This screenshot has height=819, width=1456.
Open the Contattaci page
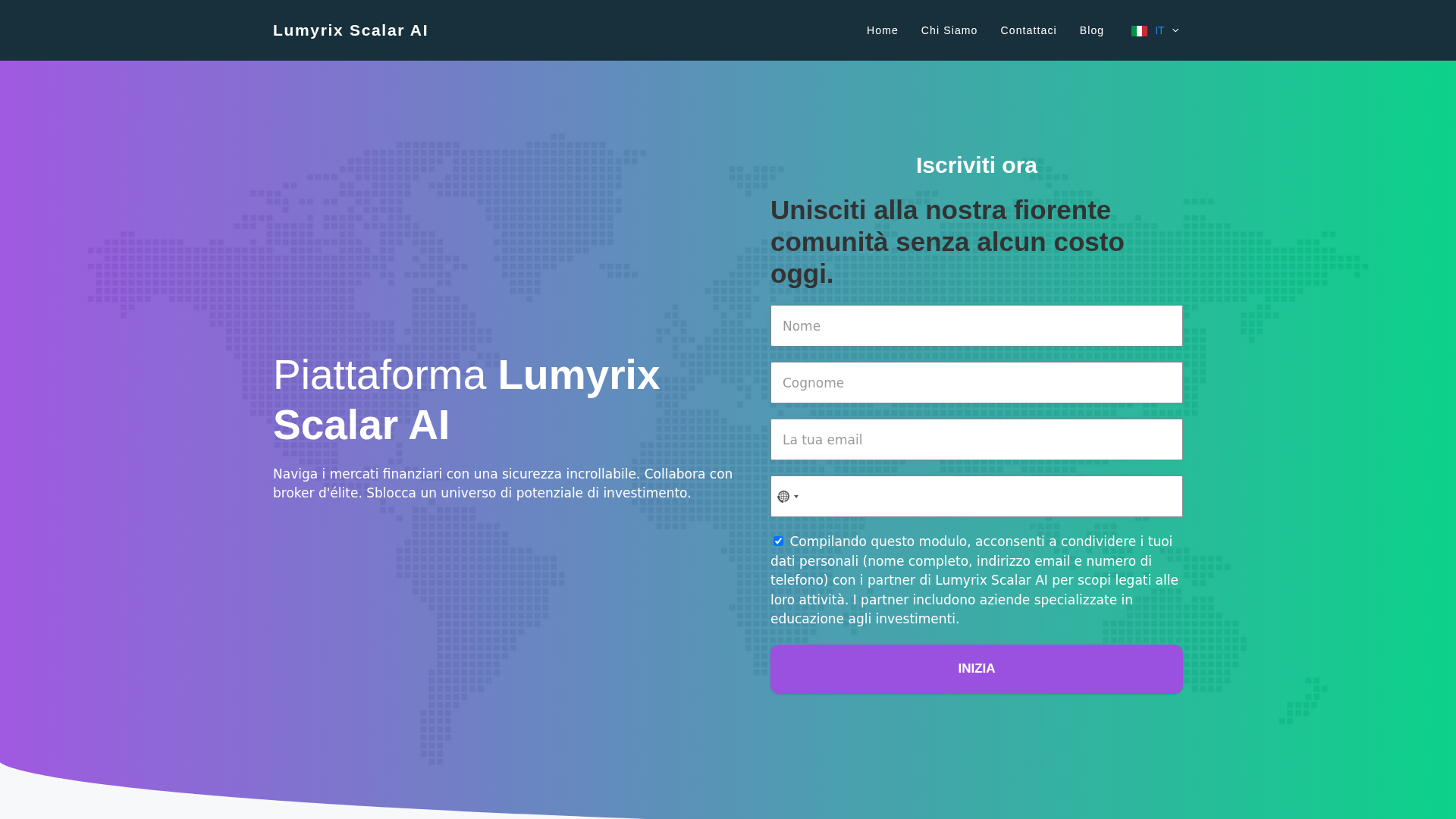pos(1028,30)
